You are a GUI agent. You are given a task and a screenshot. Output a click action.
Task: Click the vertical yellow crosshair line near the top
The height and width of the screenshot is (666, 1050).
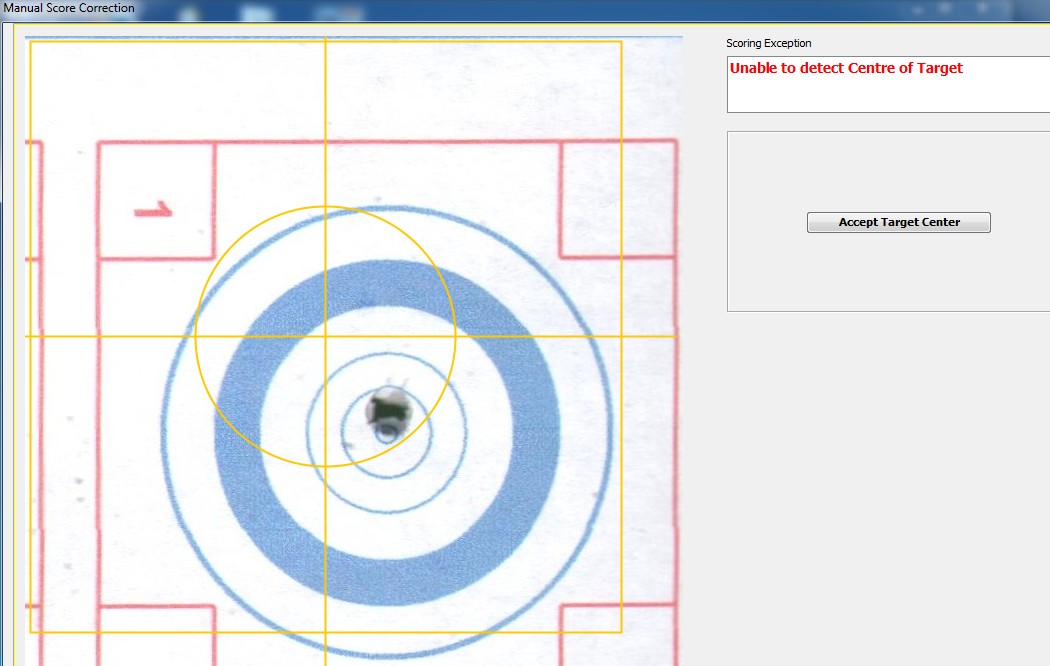(325, 90)
